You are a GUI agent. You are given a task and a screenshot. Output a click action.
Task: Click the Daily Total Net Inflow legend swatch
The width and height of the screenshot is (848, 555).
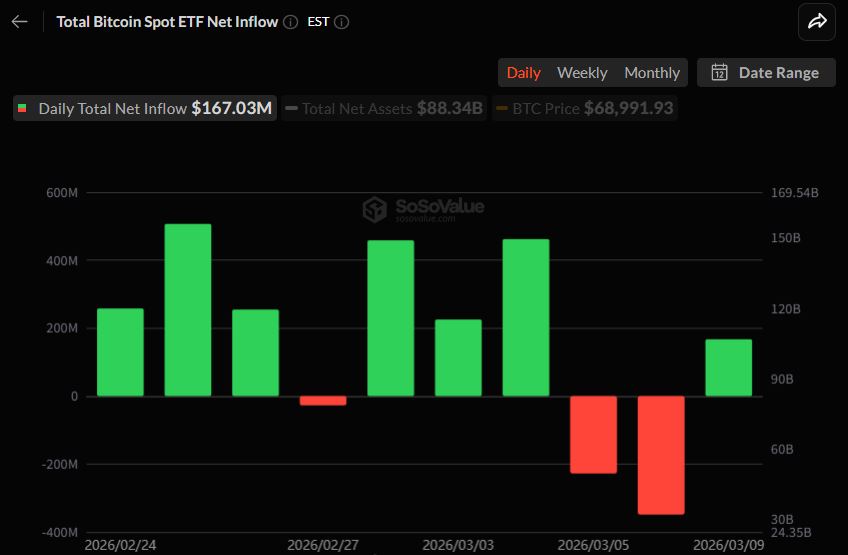point(23,109)
